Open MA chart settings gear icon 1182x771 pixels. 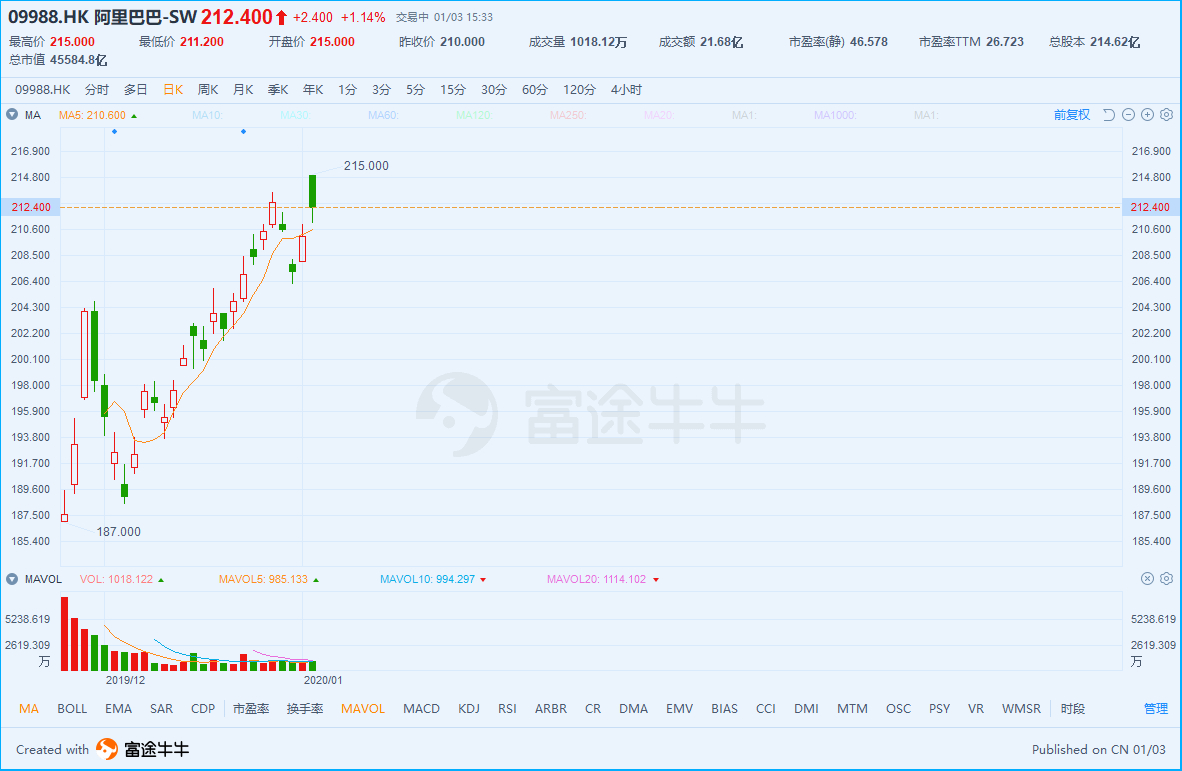(1166, 115)
